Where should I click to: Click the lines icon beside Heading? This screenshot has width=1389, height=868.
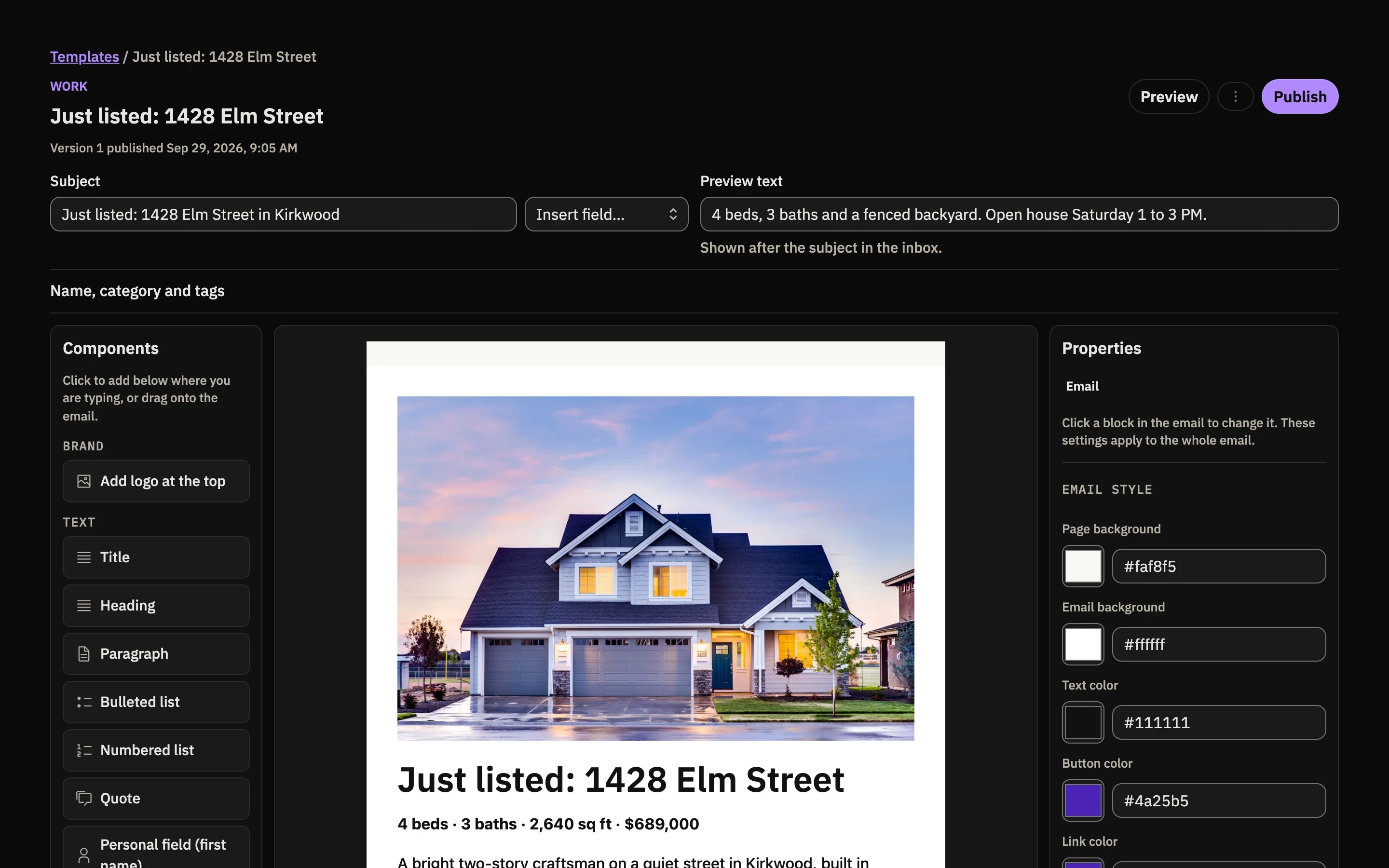(84, 606)
